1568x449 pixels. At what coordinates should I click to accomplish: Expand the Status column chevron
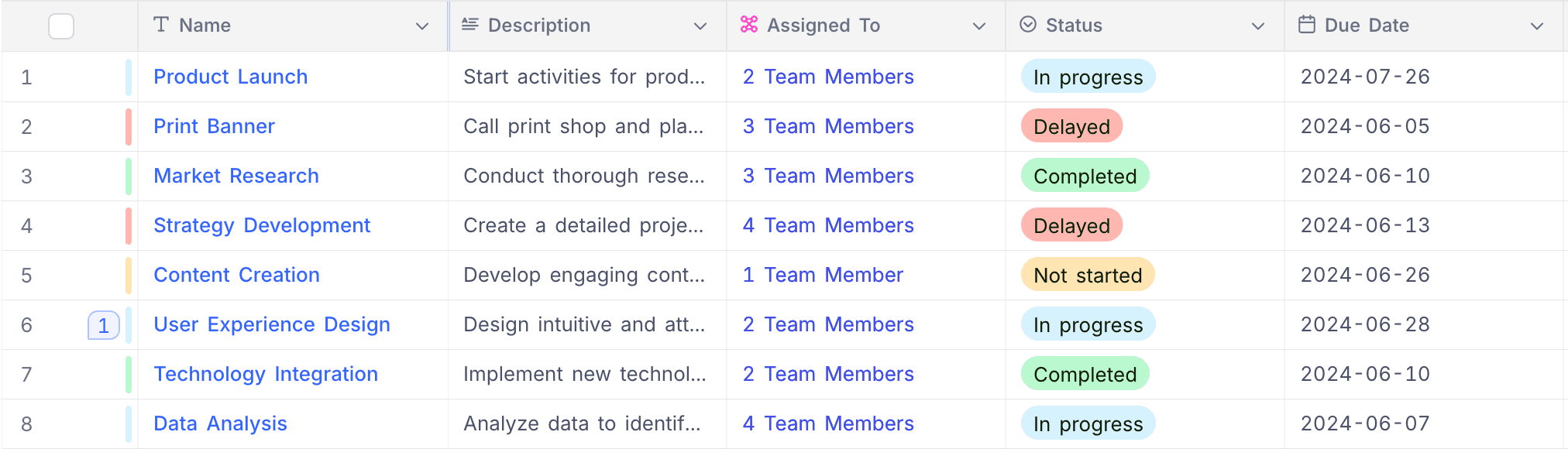click(x=1258, y=26)
